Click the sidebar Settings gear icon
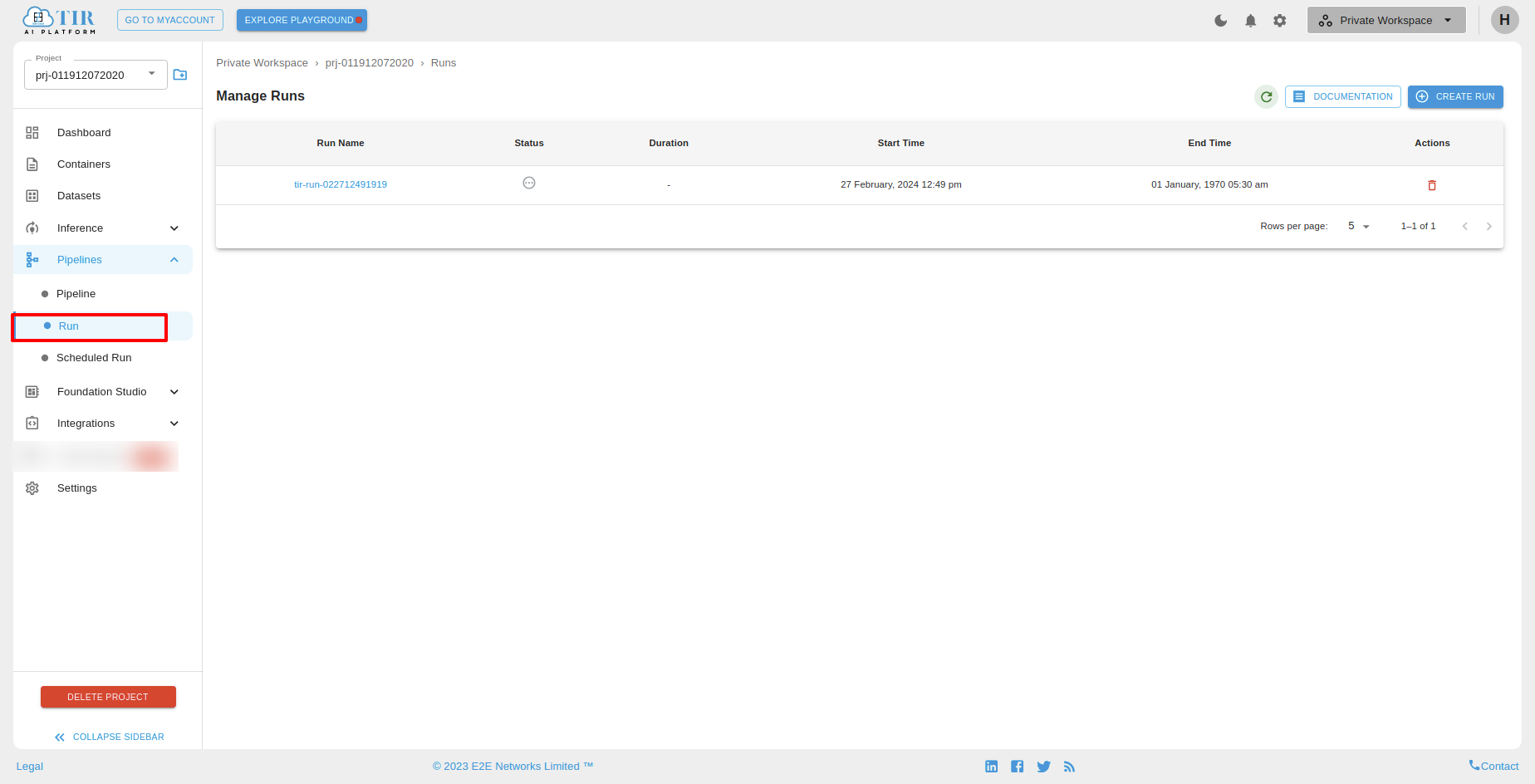 32,488
